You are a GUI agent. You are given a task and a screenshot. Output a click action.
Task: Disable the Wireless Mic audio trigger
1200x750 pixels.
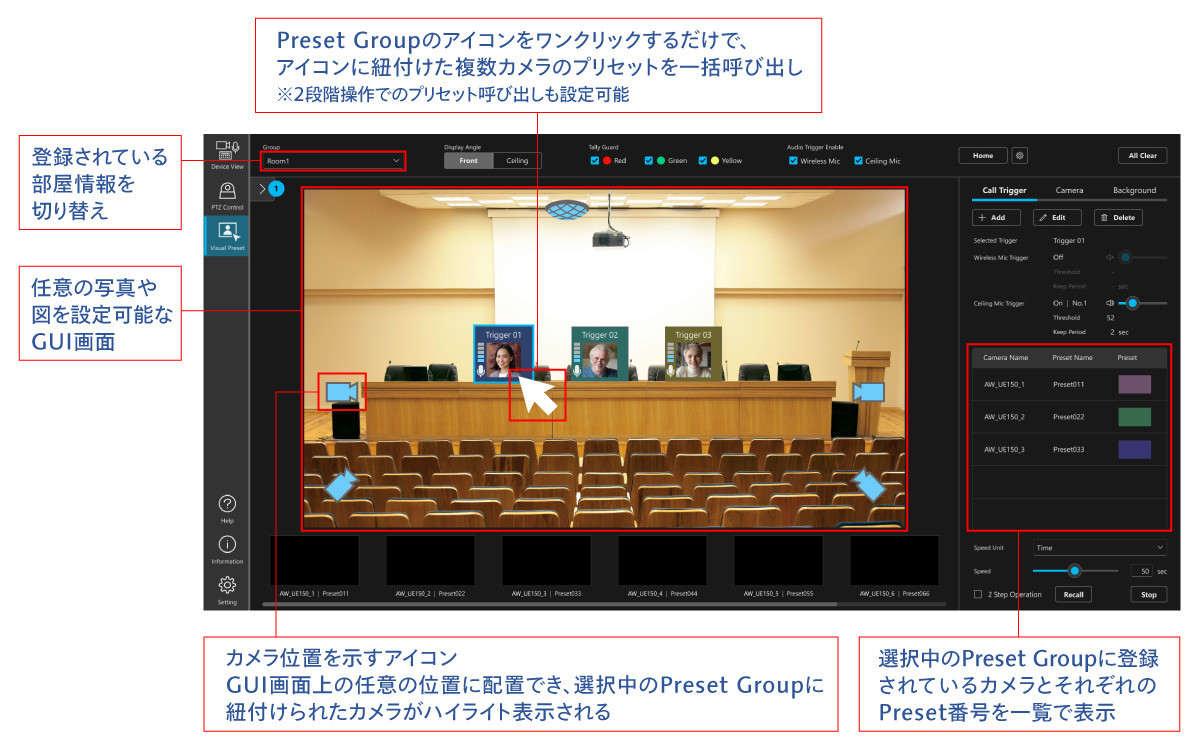coord(793,161)
